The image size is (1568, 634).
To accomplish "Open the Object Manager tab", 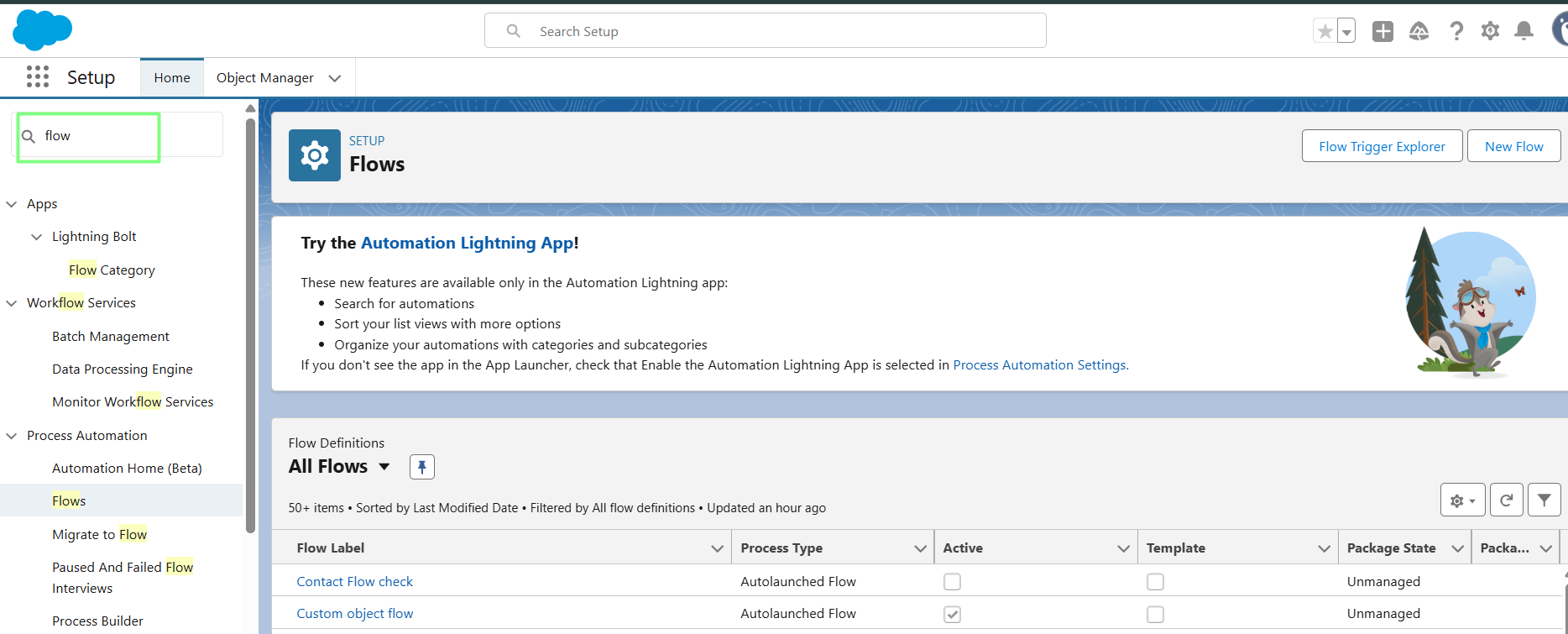I will tap(265, 77).
